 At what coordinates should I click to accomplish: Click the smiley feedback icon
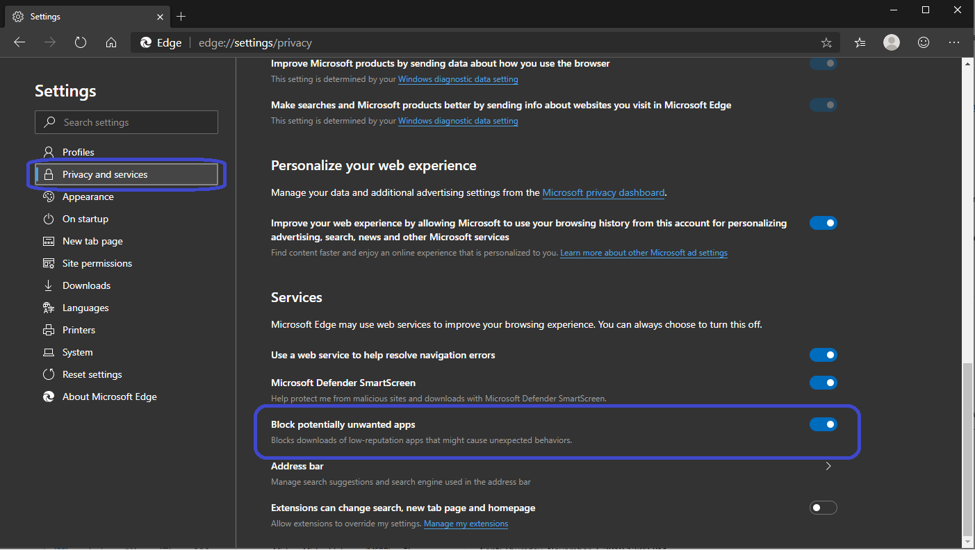tap(923, 43)
